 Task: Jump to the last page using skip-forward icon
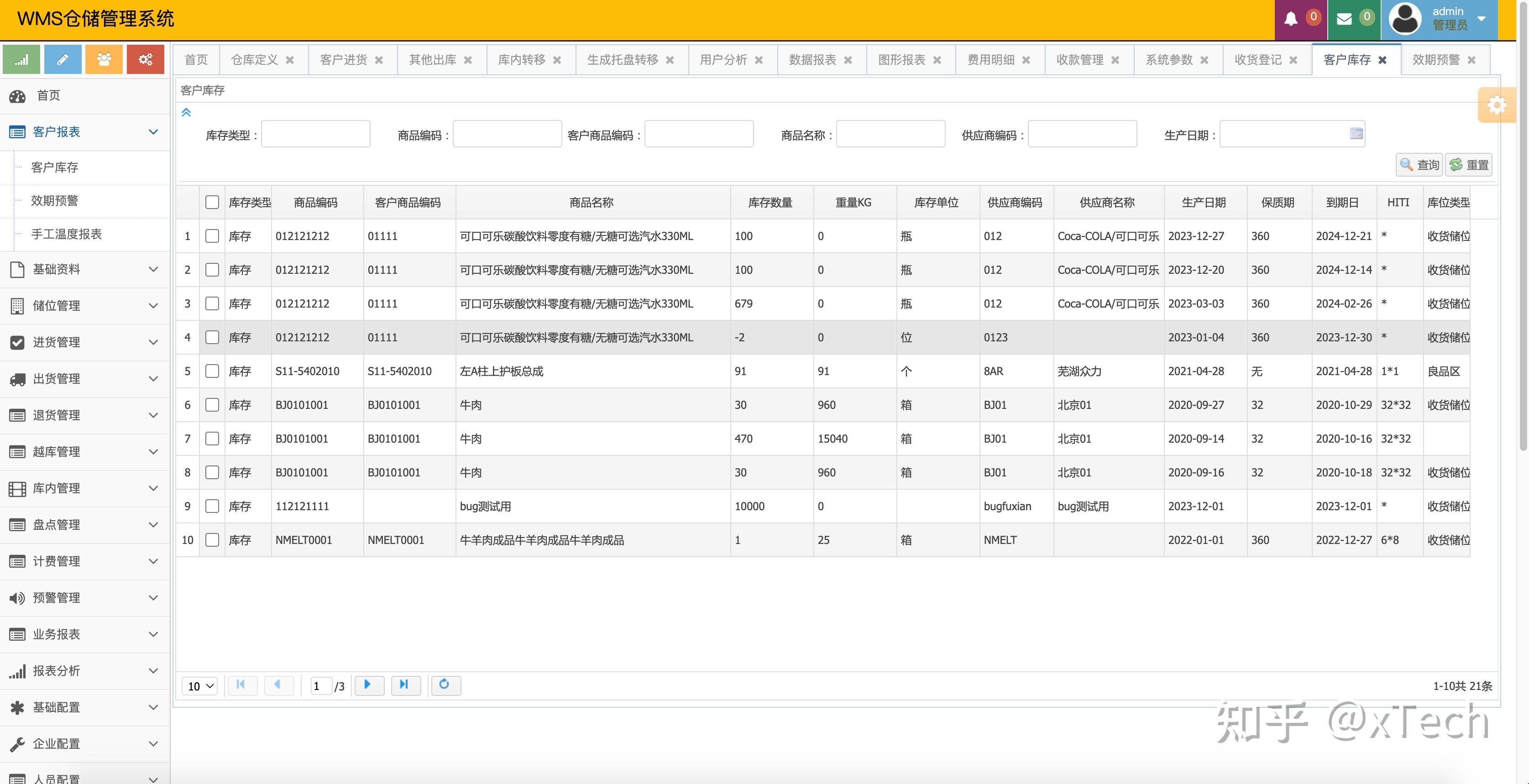tap(406, 685)
